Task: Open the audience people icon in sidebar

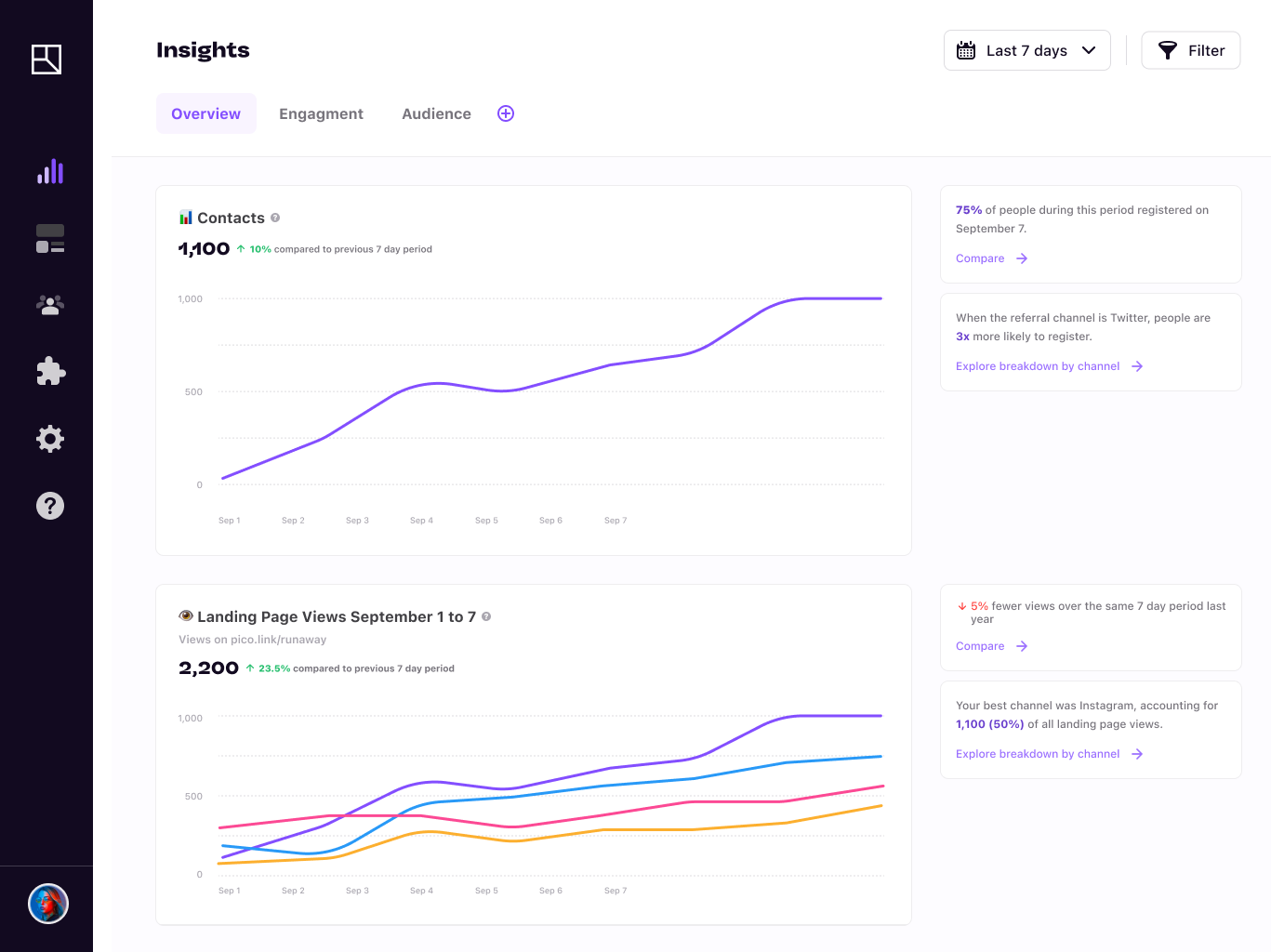Action: pyautogui.click(x=49, y=304)
